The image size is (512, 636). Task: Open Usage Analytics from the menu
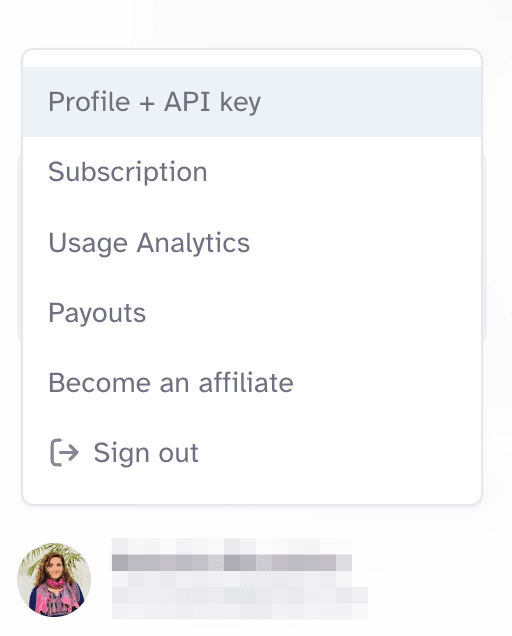(x=252, y=243)
